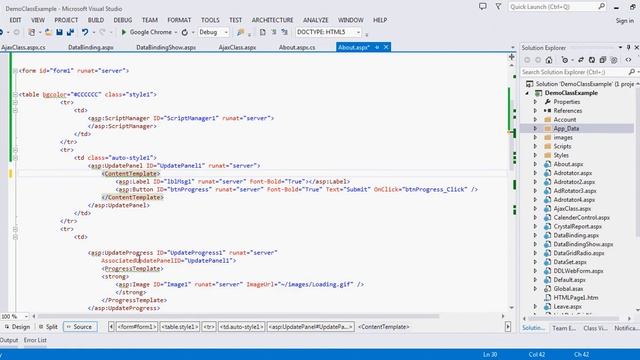Click the notifications filter funnel icon

(498, 7)
